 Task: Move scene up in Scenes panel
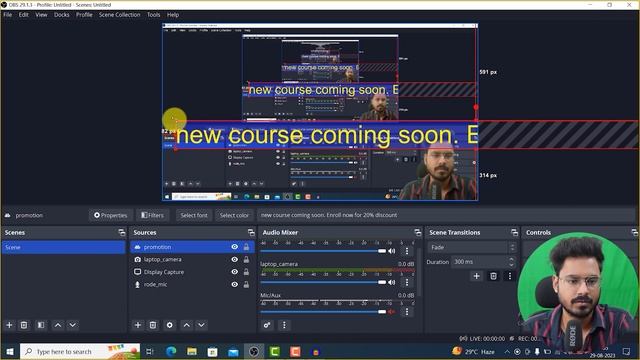(58, 325)
